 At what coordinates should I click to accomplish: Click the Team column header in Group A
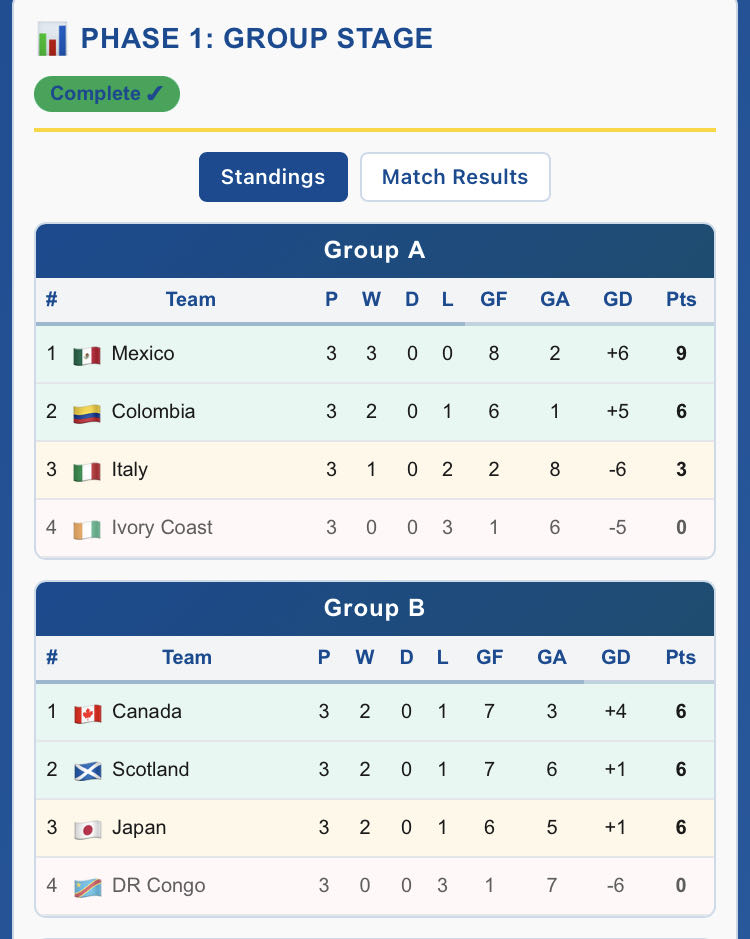point(190,299)
